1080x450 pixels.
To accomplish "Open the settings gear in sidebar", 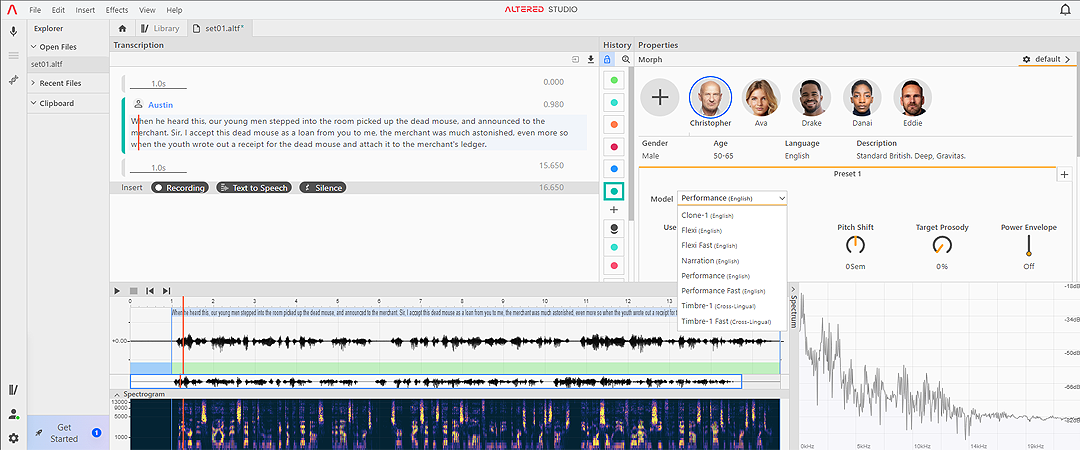I will point(14,438).
